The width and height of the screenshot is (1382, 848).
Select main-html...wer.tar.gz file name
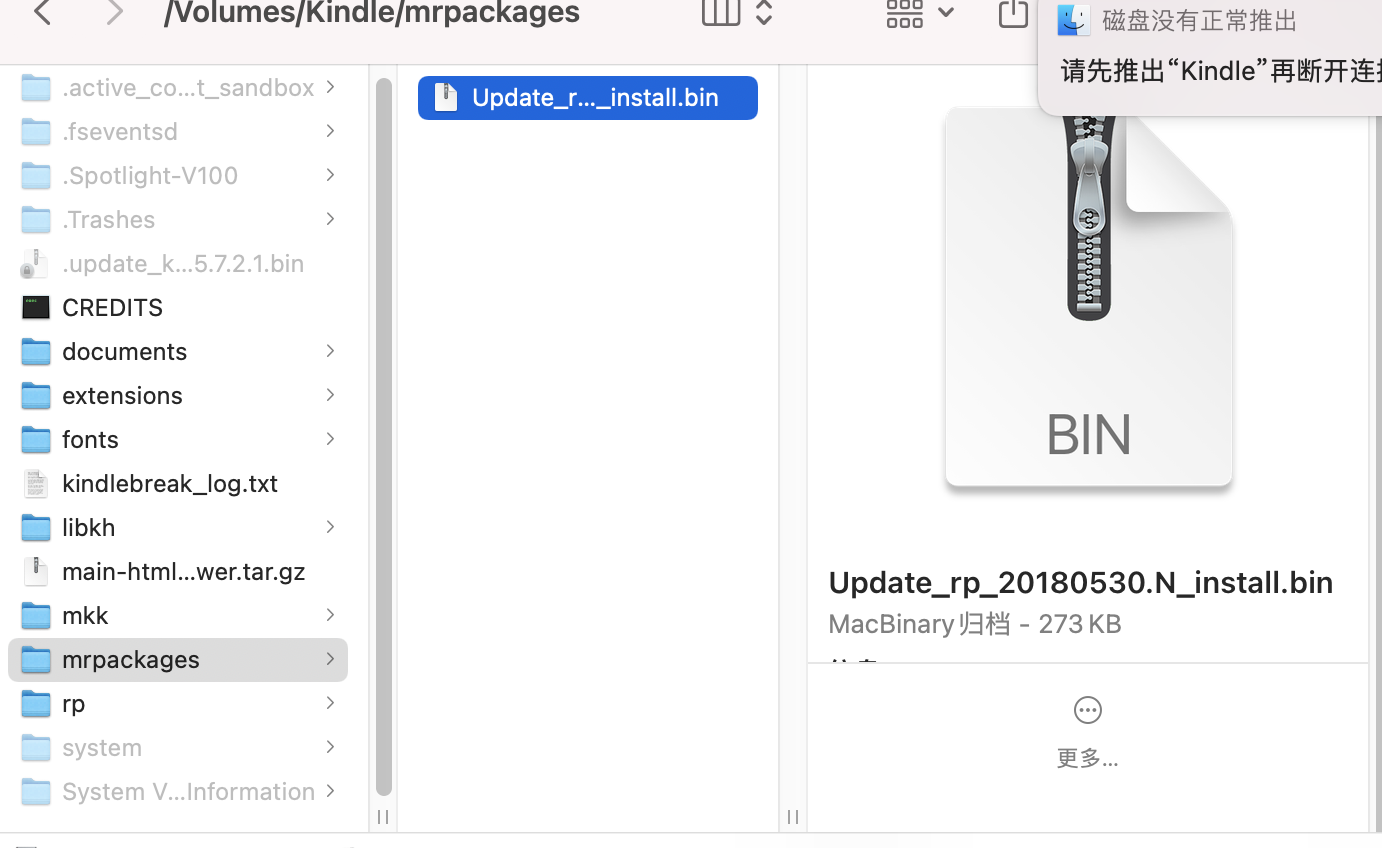(184, 571)
